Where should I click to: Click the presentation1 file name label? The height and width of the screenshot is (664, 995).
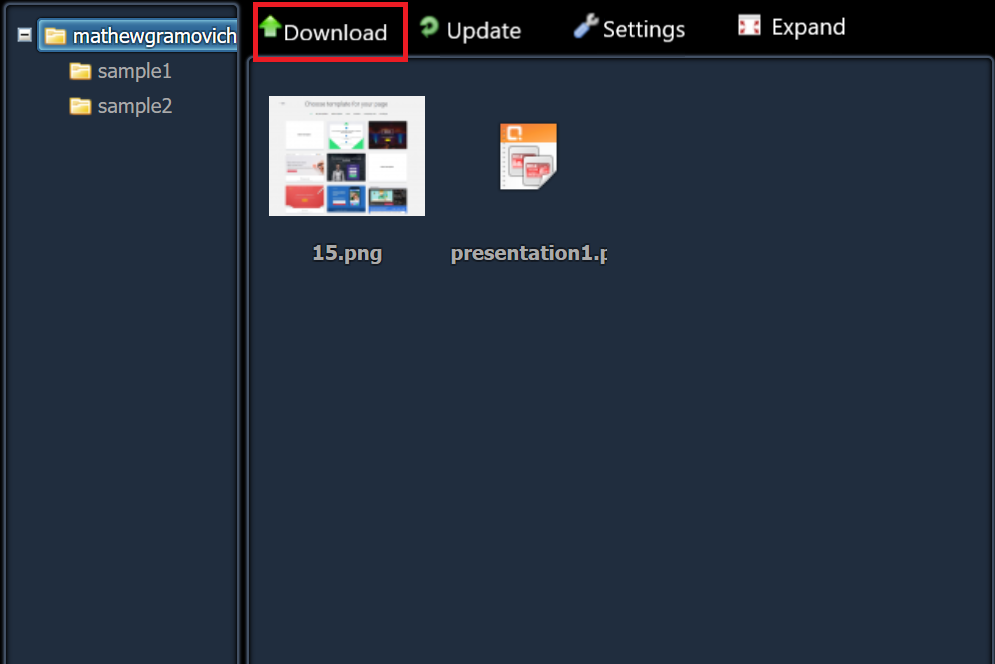click(x=529, y=253)
